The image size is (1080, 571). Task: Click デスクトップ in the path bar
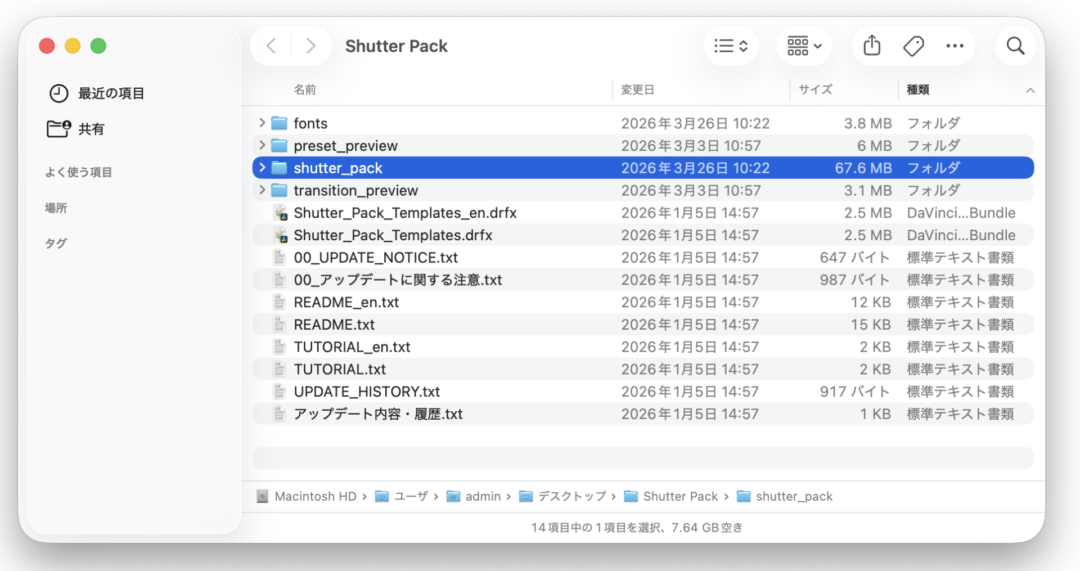[x=572, y=497]
